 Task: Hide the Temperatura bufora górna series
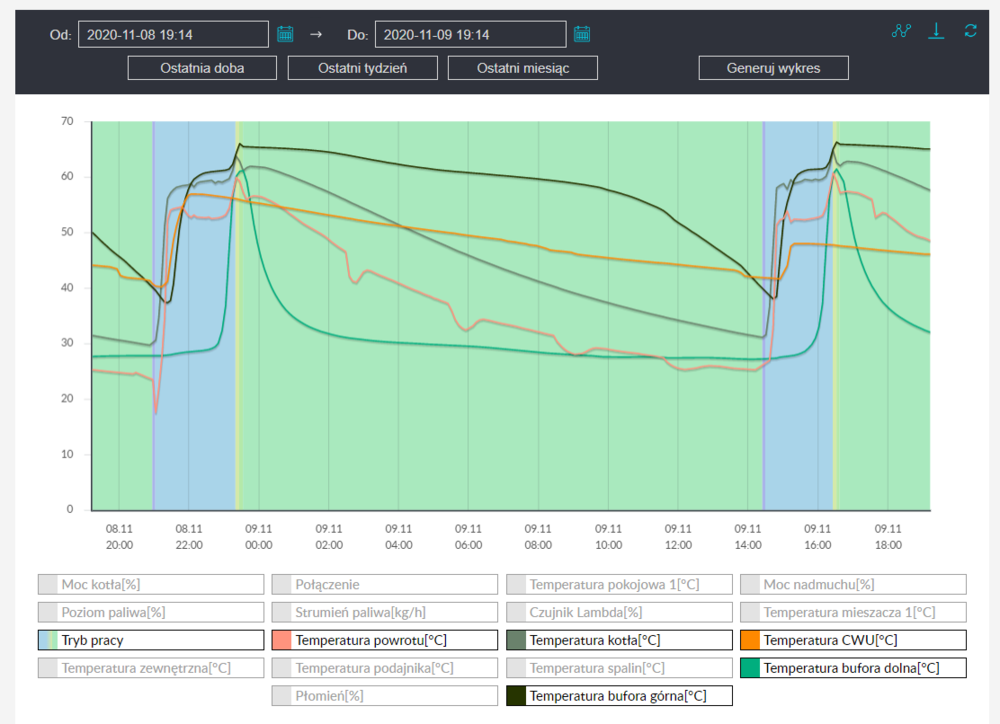[x=619, y=695]
